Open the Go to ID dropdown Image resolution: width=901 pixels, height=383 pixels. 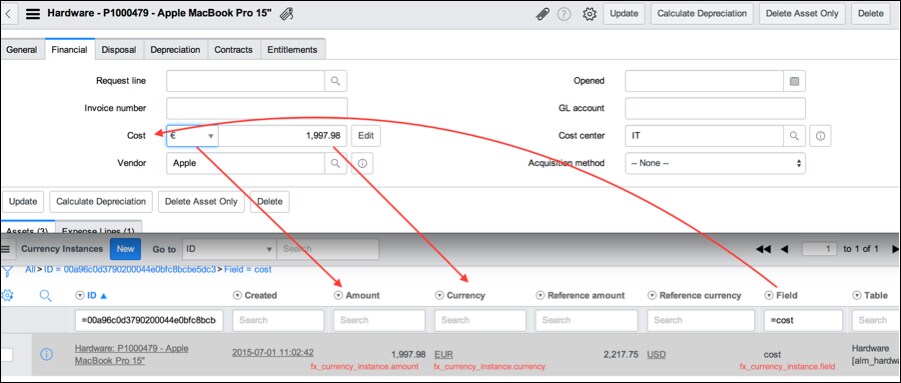[229, 249]
